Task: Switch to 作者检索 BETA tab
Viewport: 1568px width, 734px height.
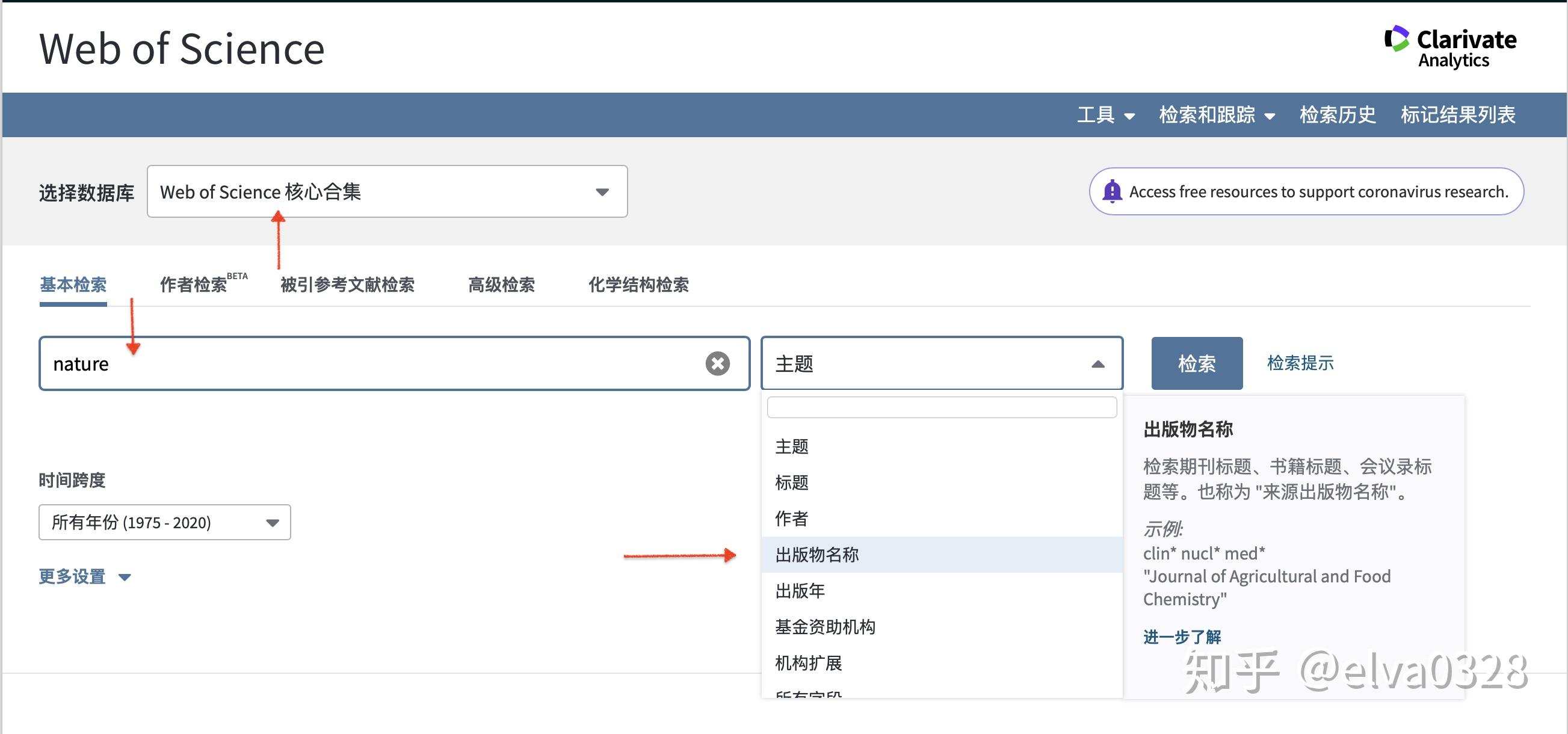Action: (203, 283)
